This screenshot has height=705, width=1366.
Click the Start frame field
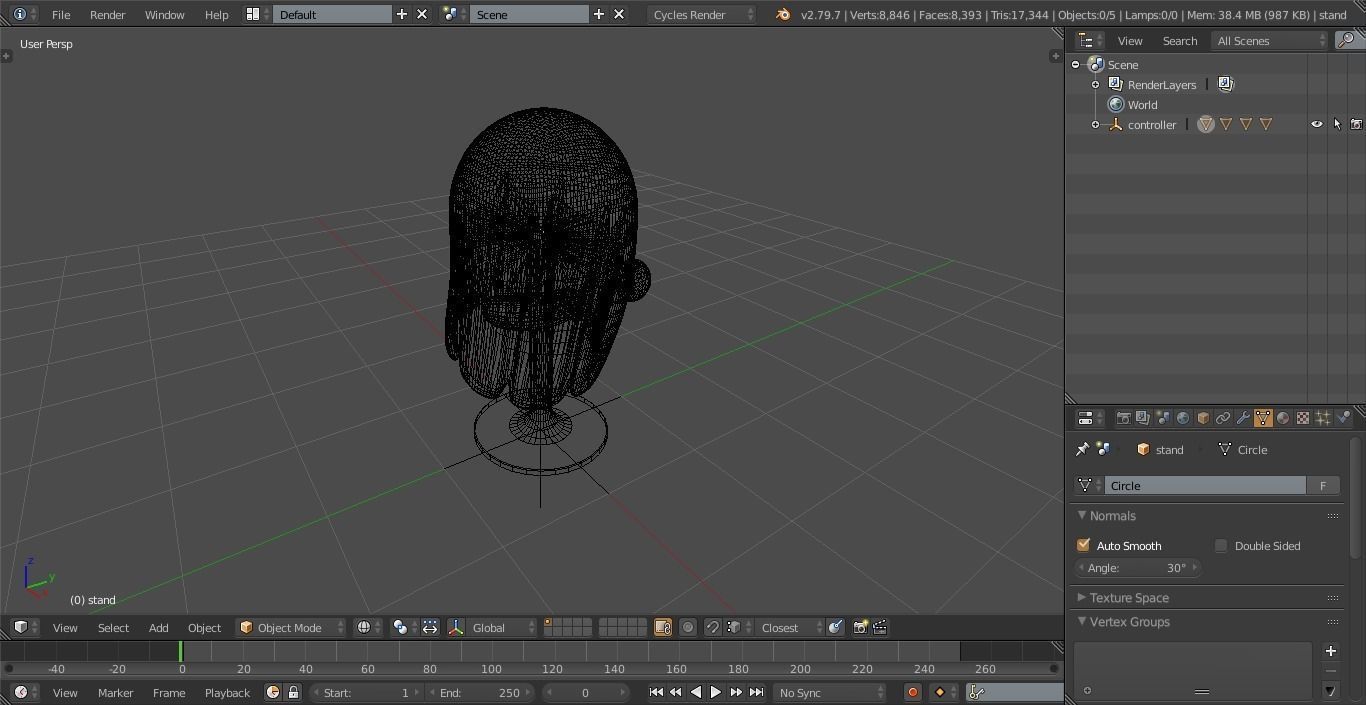pyautogui.click(x=366, y=692)
